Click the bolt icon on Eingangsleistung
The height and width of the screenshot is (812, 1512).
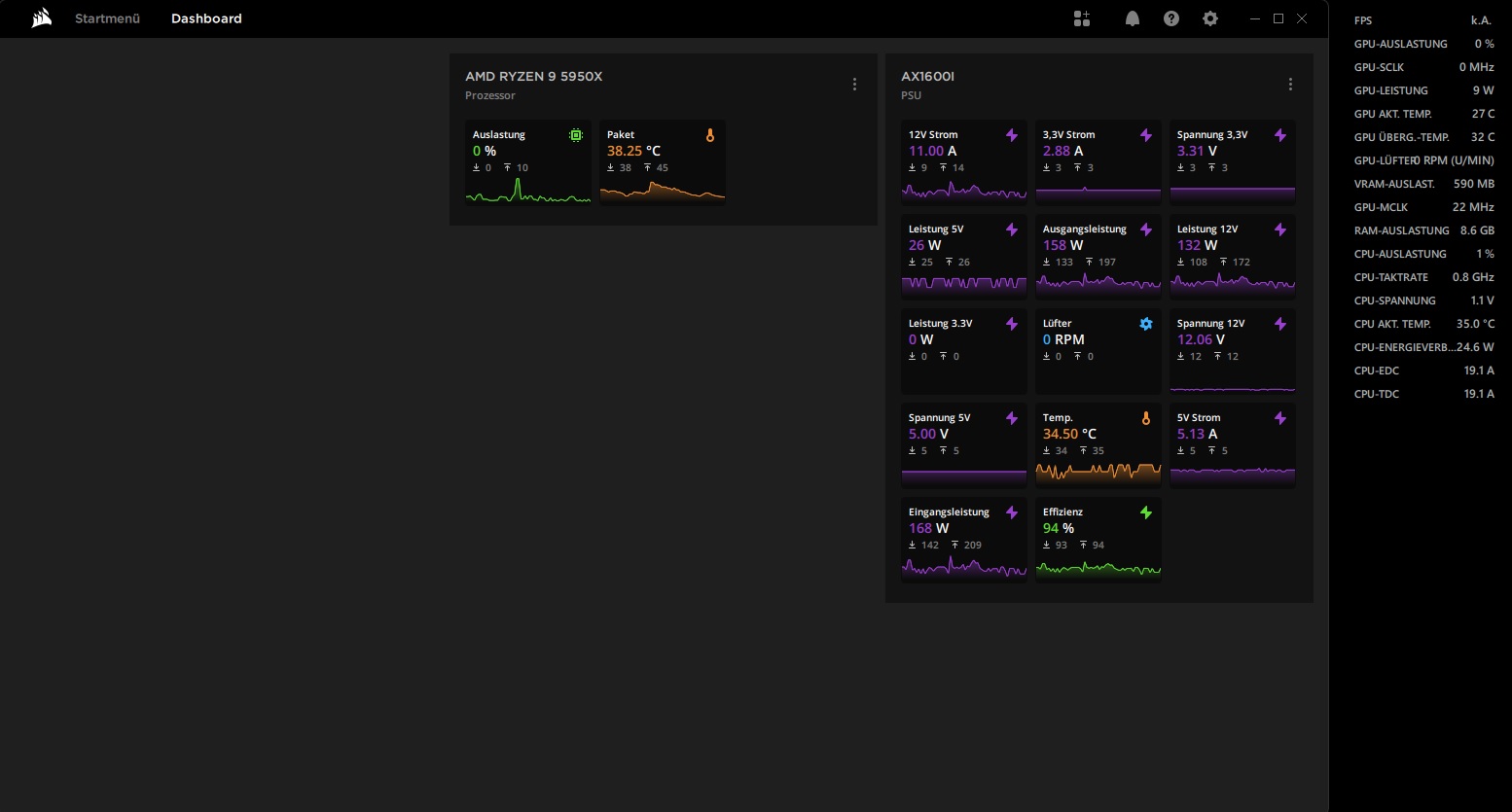(x=1012, y=512)
